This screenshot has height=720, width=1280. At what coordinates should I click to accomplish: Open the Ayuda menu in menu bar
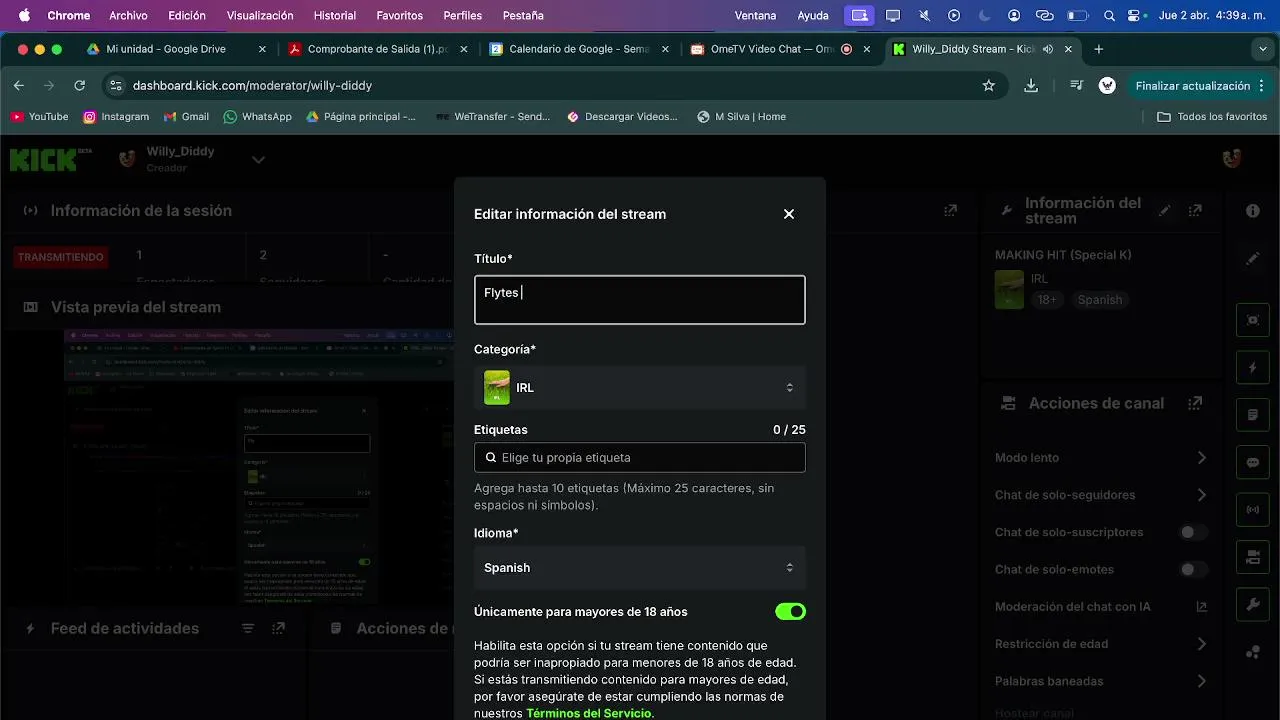(813, 16)
